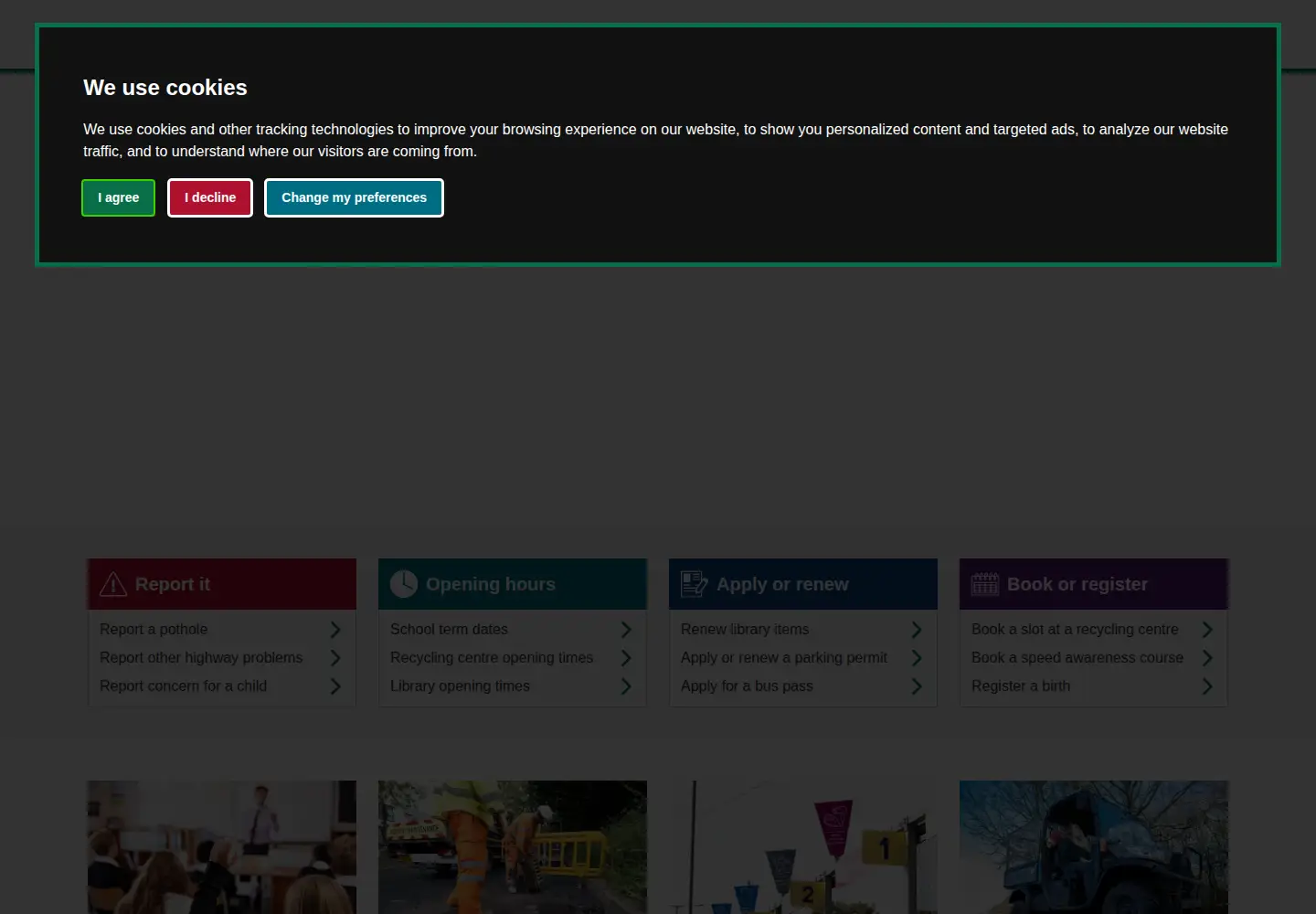Open Change my preferences
Screen dimensions: 1316x914
[354, 197]
